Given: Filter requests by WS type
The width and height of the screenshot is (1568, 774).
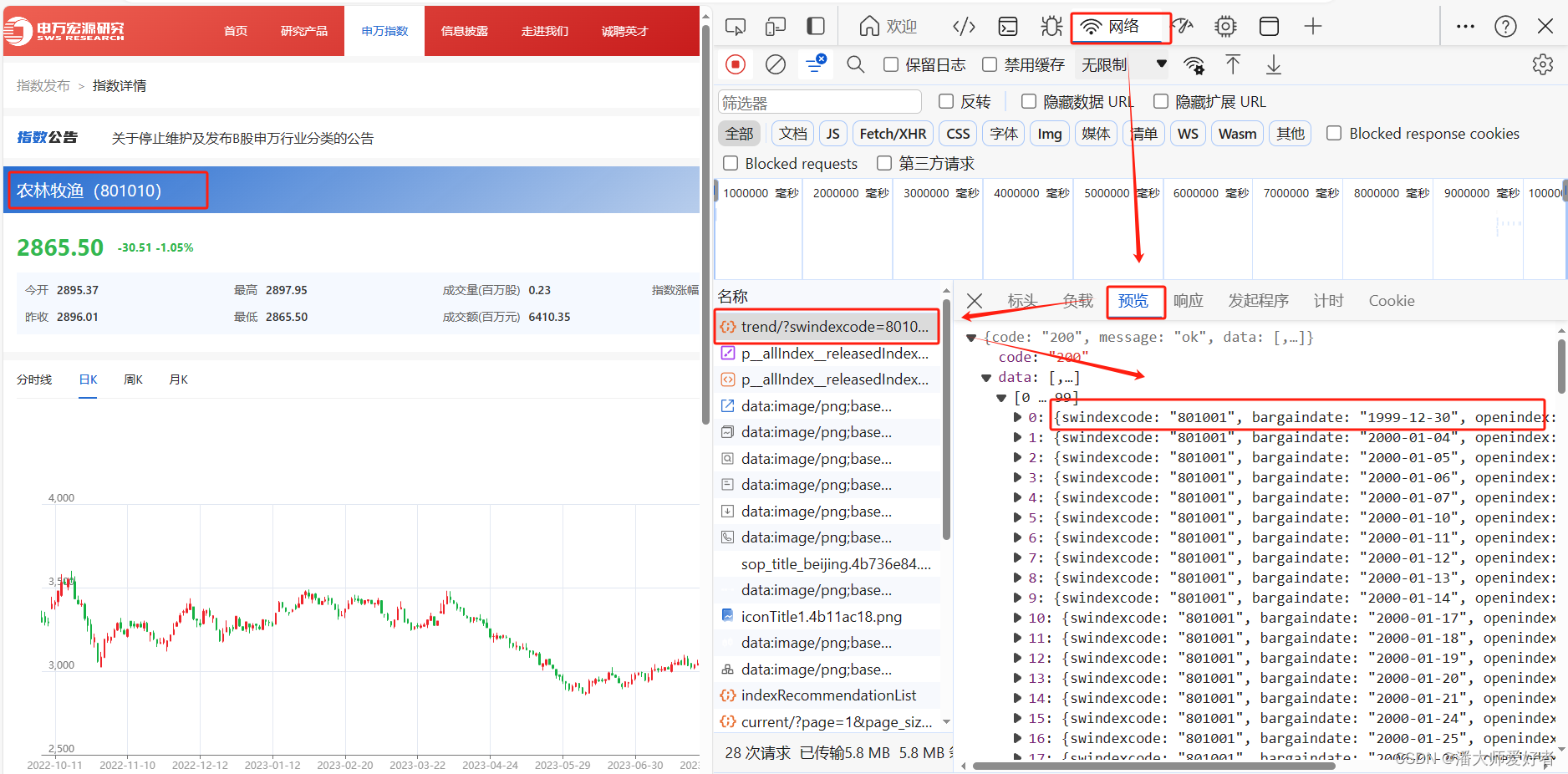Looking at the screenshot, I should click(1188, 134).
